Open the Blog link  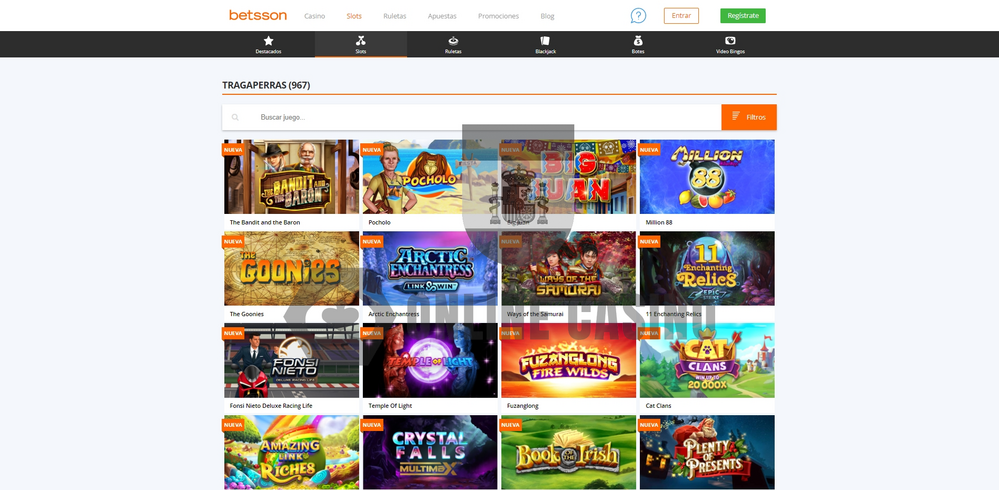tap(547, 16)
